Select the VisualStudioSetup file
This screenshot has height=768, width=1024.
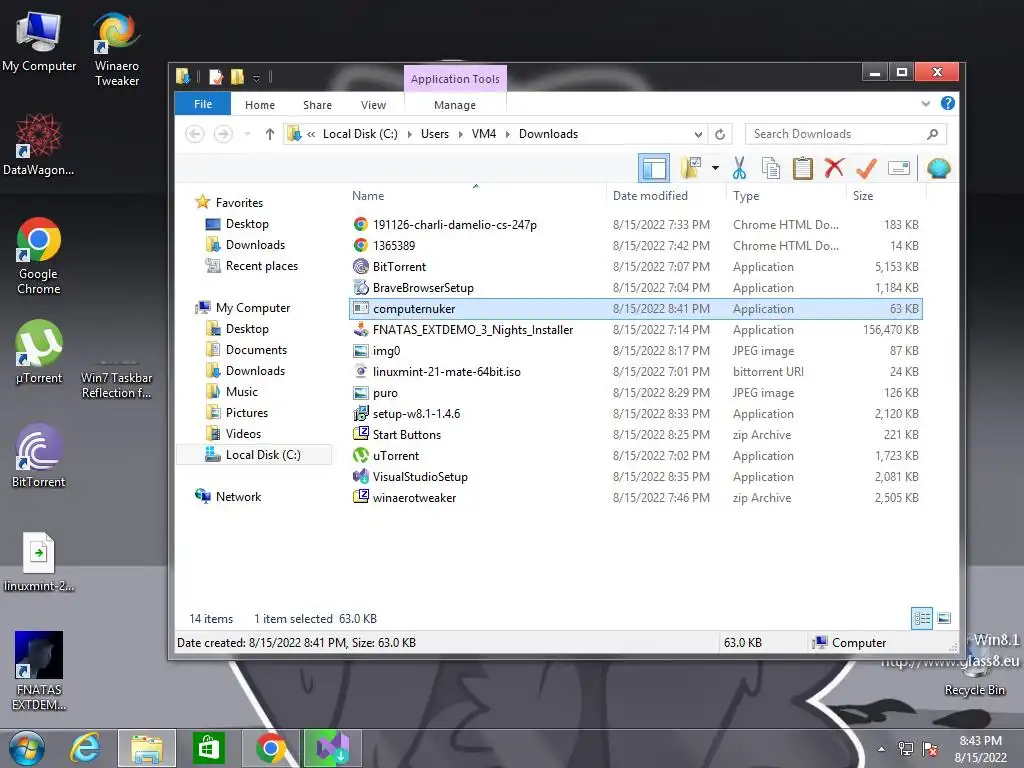(636, 477)
